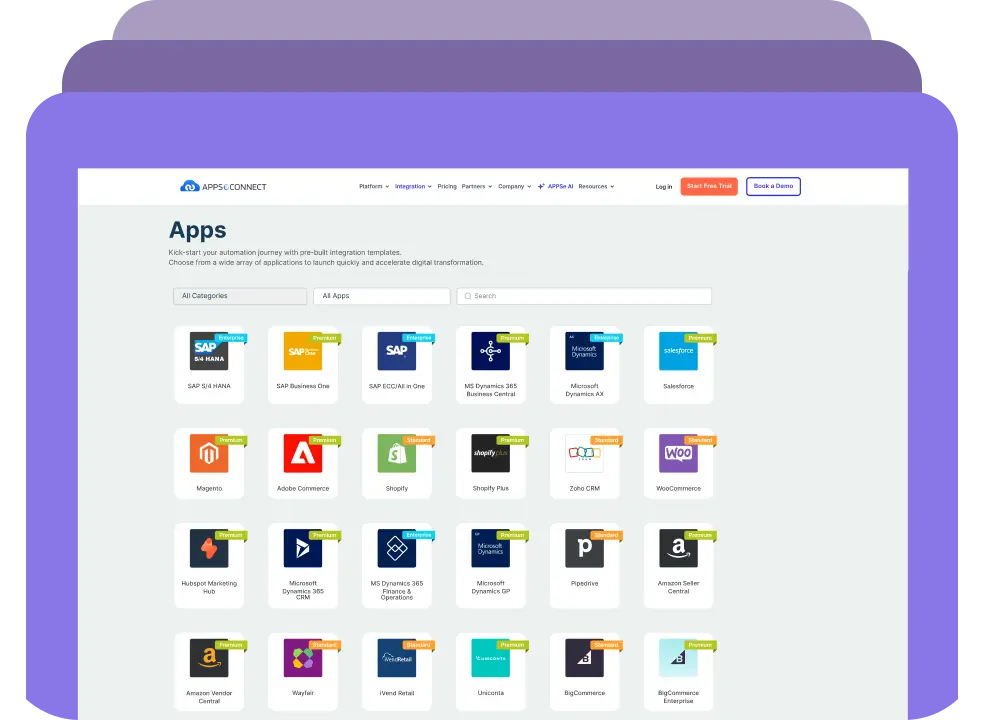The height and width of the screenshot is (720, 984).
Task: Open MS Dynamics 365 Finance & Operations icon
Action: click(397, 548)
